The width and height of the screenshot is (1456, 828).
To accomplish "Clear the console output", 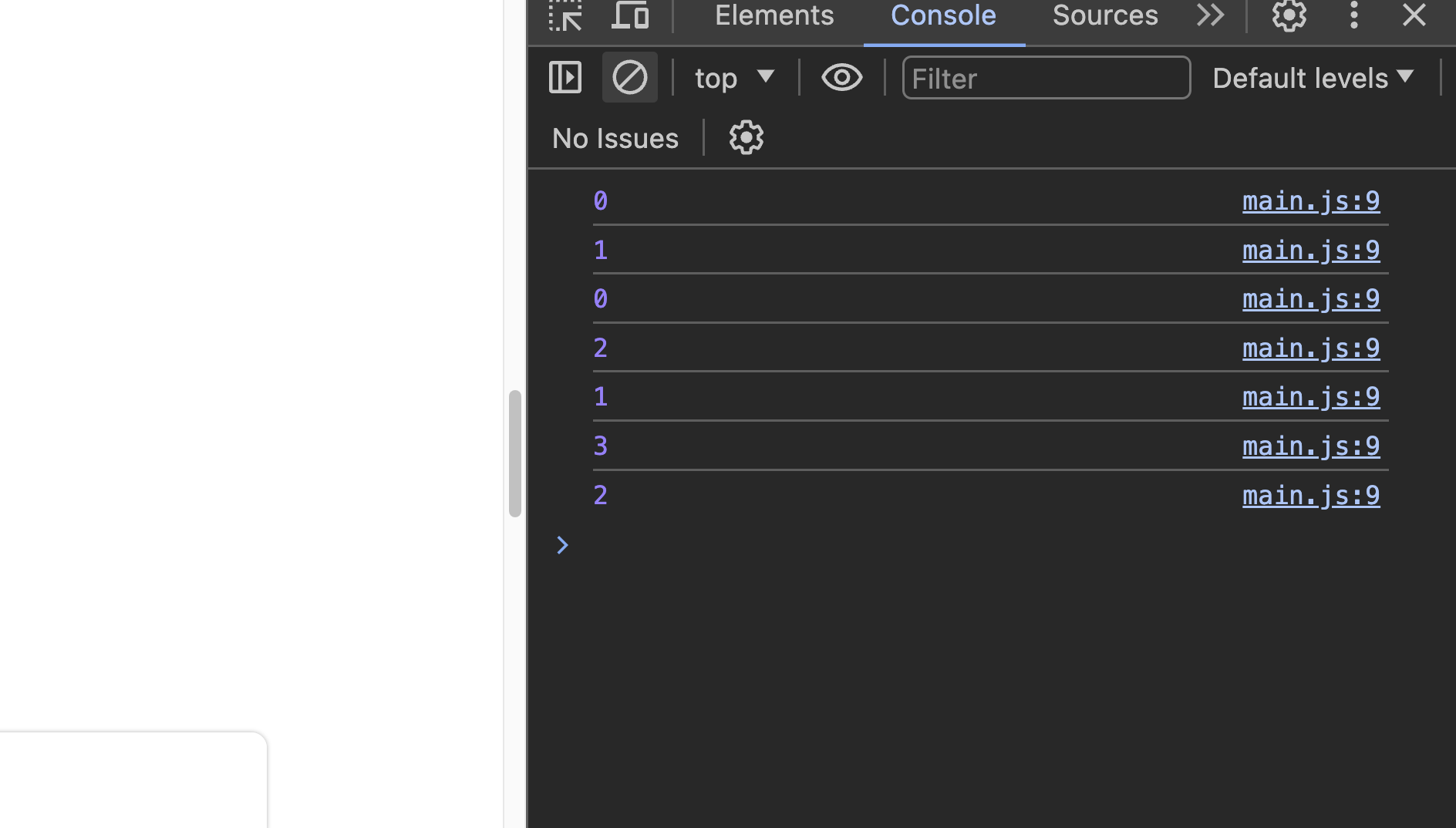I will pyautogui.click(x=629, y=77).
